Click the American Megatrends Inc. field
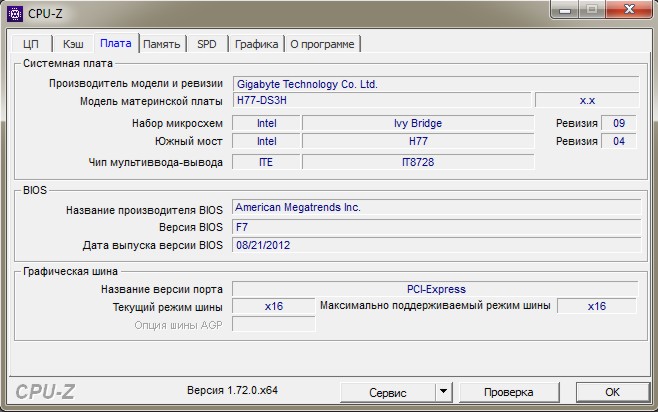Image resolution: width=658 pixels, height=412 pixels. [436, 207]
